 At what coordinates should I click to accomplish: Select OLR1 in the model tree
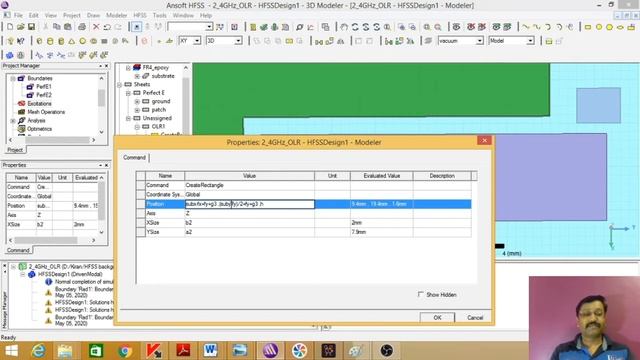click(x=158, y=127)
